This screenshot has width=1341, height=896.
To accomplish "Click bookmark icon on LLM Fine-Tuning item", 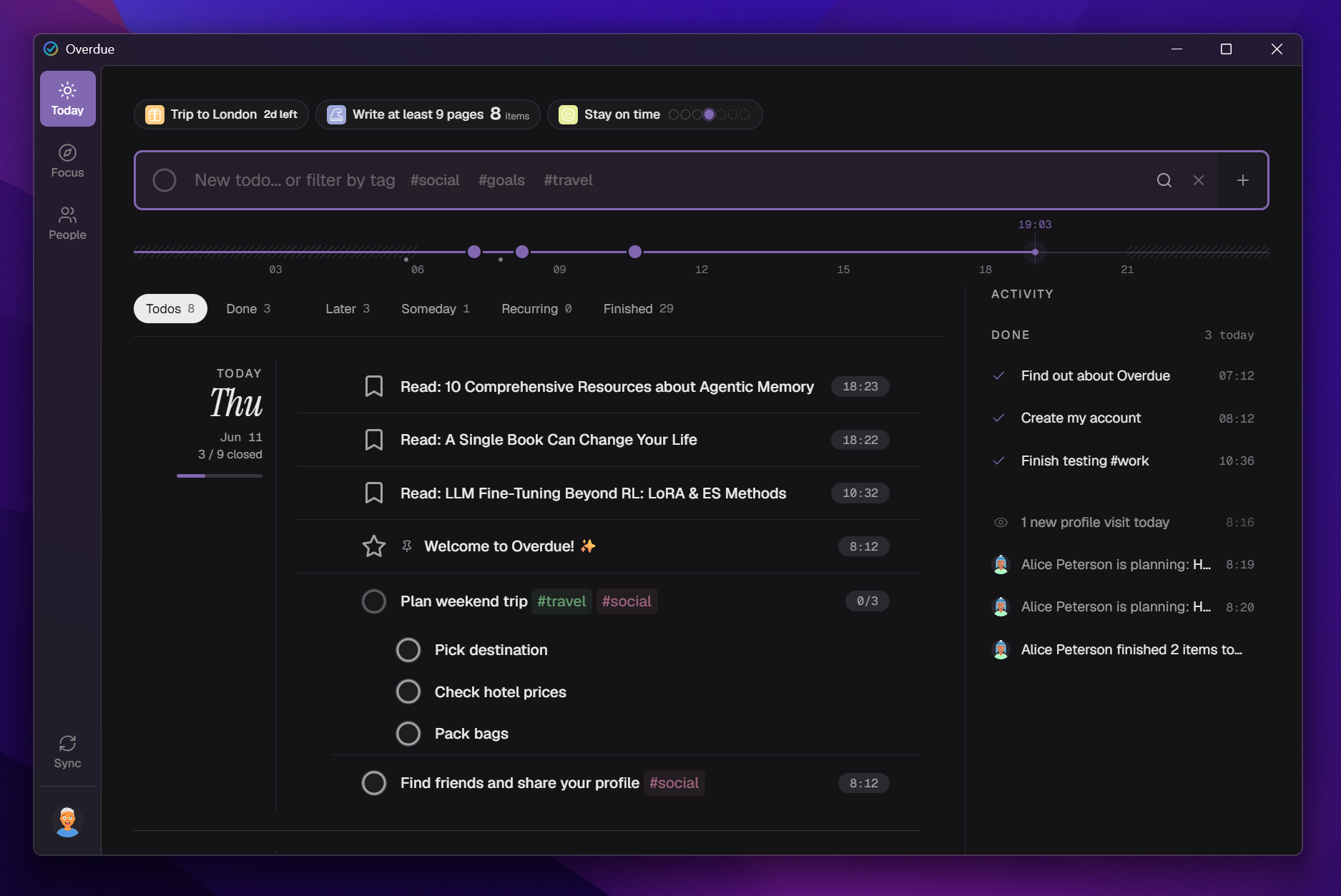I will [x=374, y=493].
